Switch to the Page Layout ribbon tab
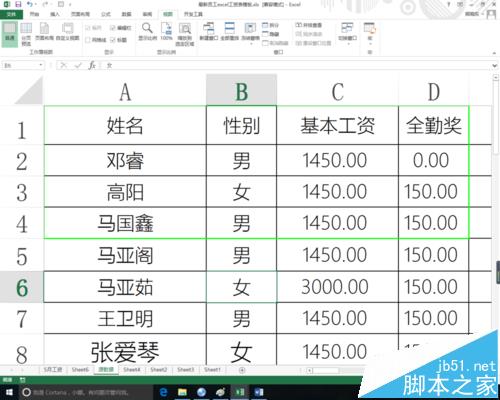The image size is (500, 400). [80, 14]
